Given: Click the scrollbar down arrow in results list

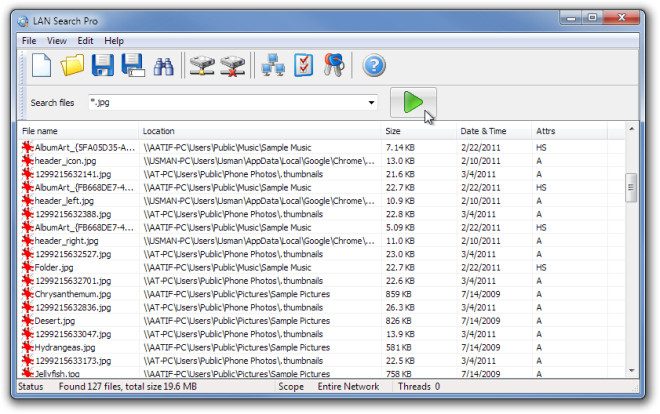Looking at the screenshot, I should click(631, 371).
